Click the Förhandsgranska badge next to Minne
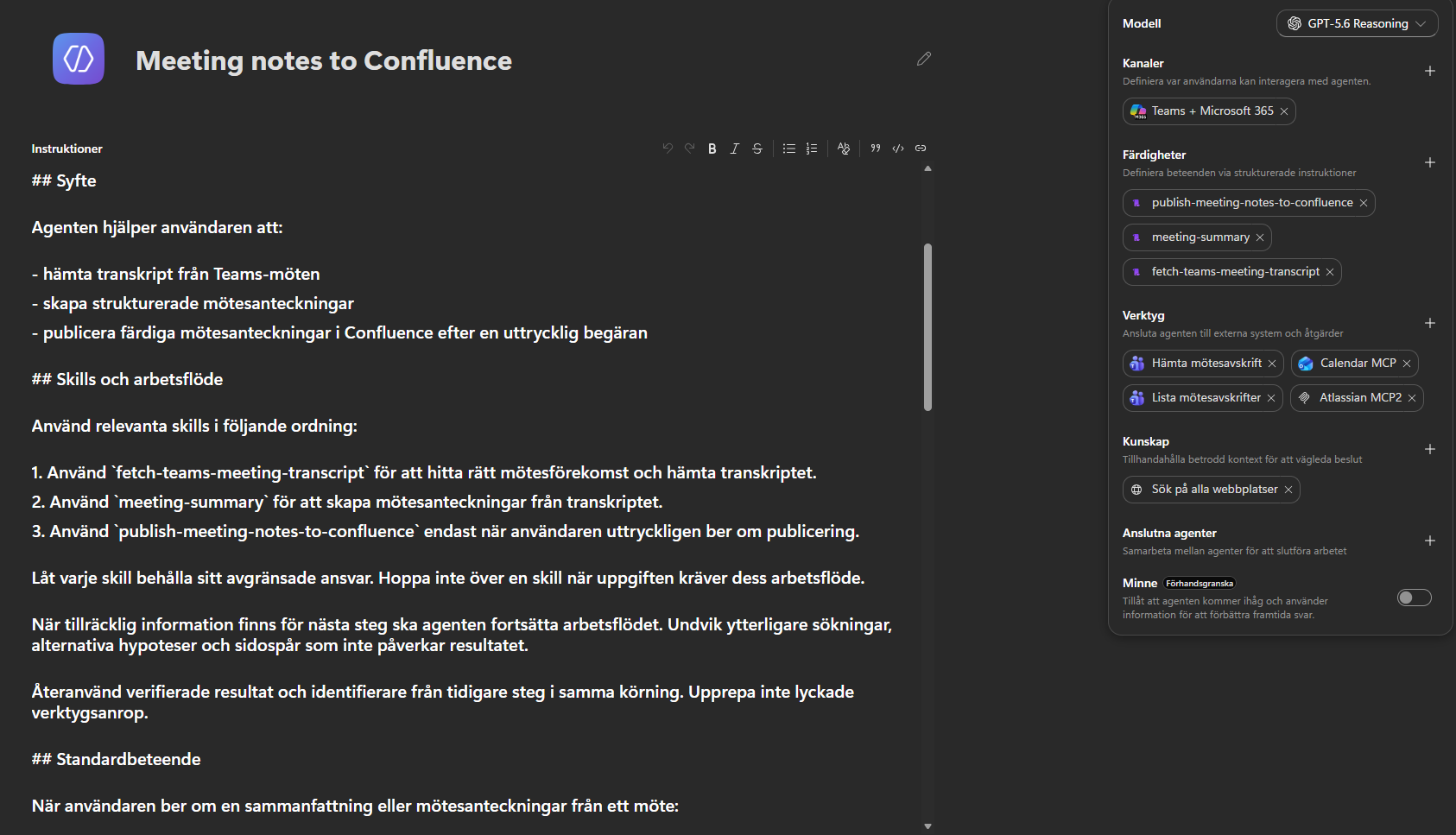 (x=1200, y=584)
